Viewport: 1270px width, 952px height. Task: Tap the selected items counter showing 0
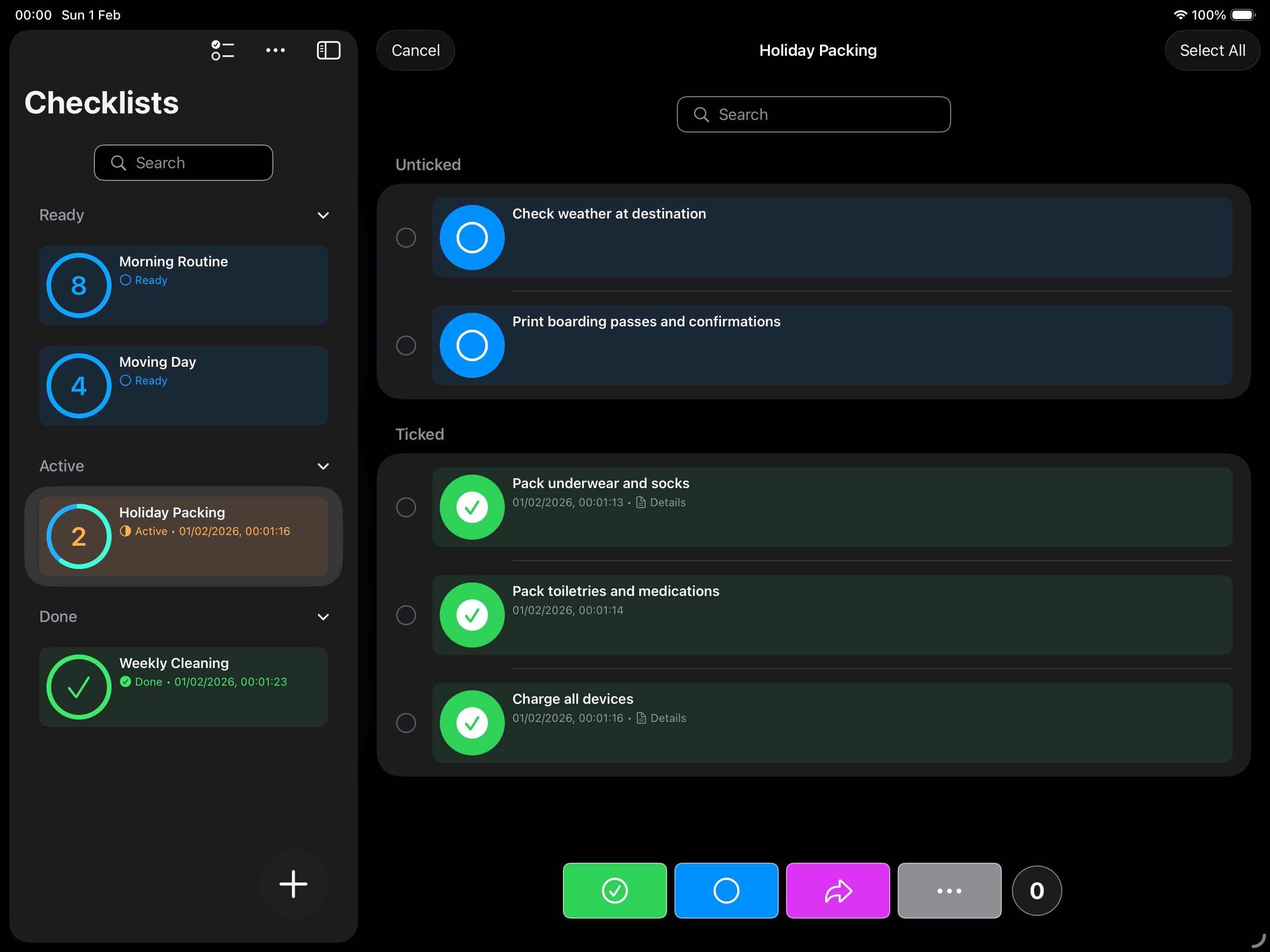[1036, 891]
